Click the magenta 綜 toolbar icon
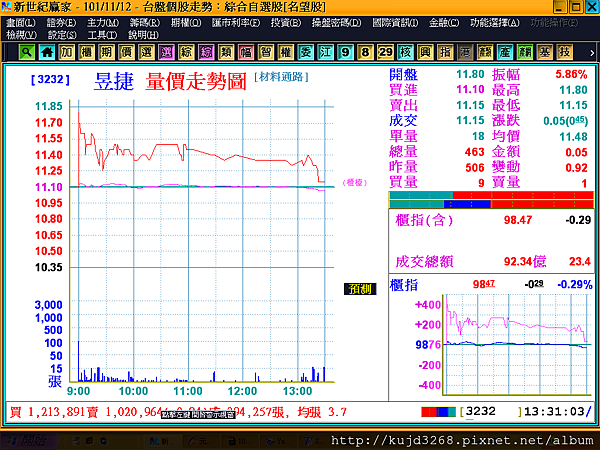 pyautogui.click(x=206, y=52)
